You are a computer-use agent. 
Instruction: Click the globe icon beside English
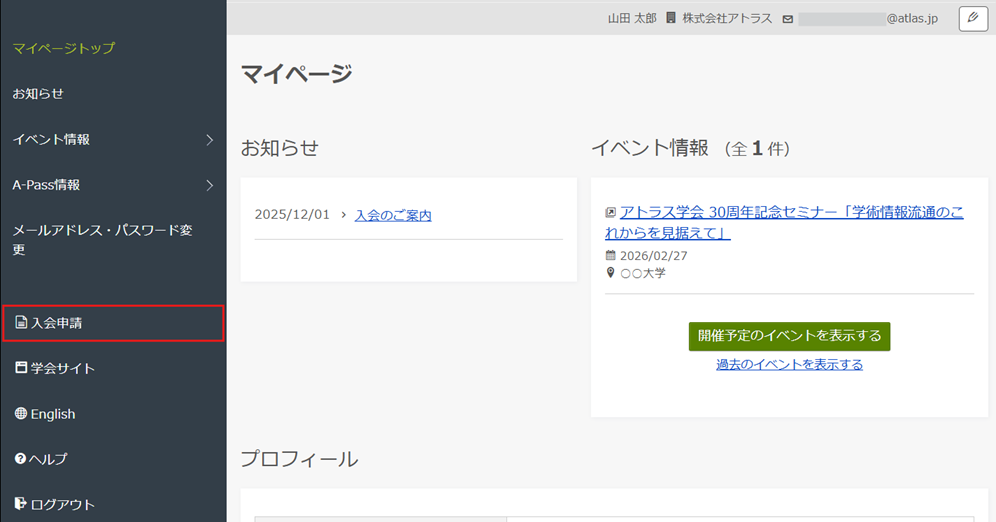21,413
